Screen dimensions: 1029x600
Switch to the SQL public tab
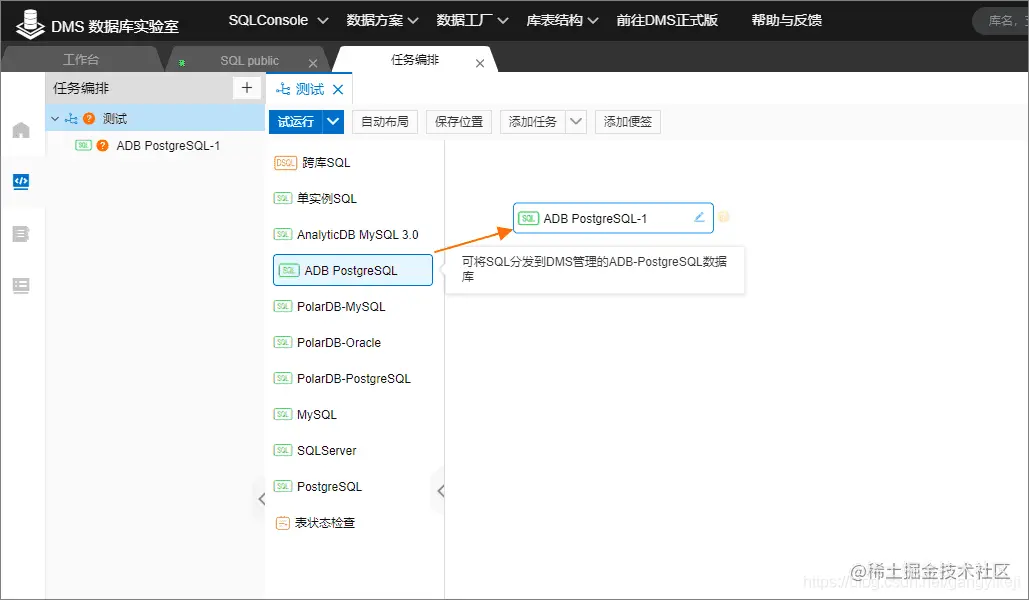249,60
